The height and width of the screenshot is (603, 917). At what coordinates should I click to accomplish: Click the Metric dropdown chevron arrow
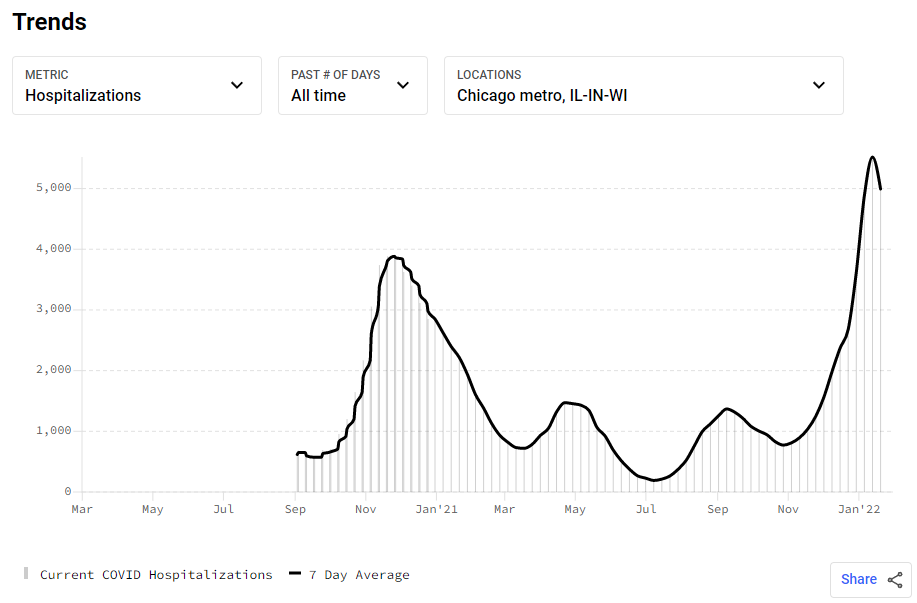click(x=237, y=85)
